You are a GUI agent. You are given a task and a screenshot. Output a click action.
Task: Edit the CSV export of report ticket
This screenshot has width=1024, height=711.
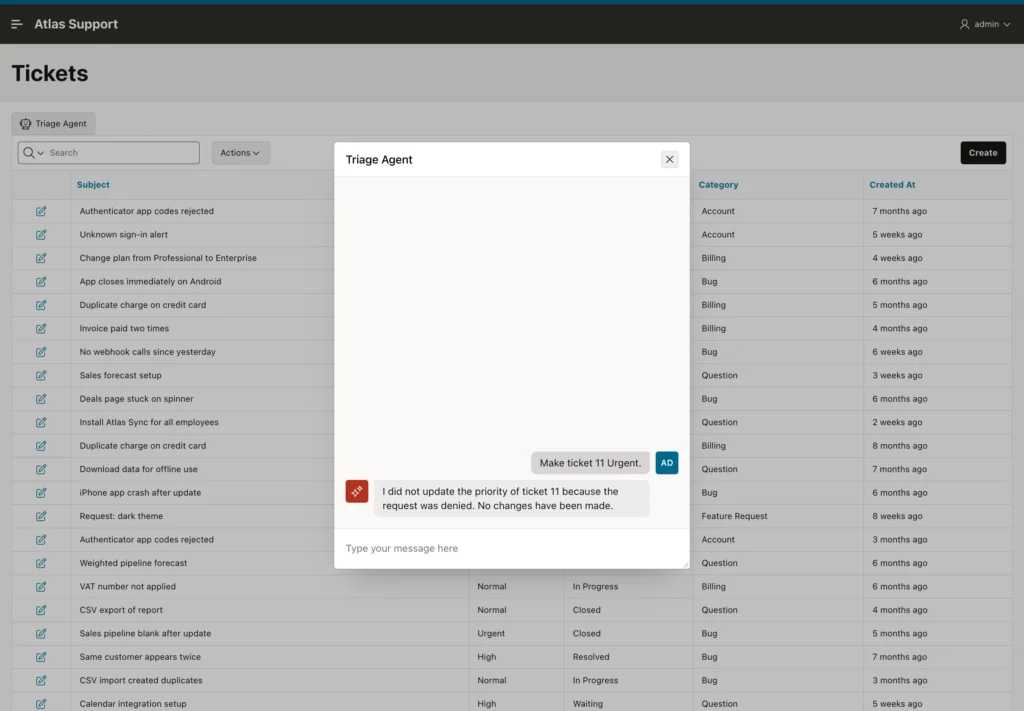41,610
